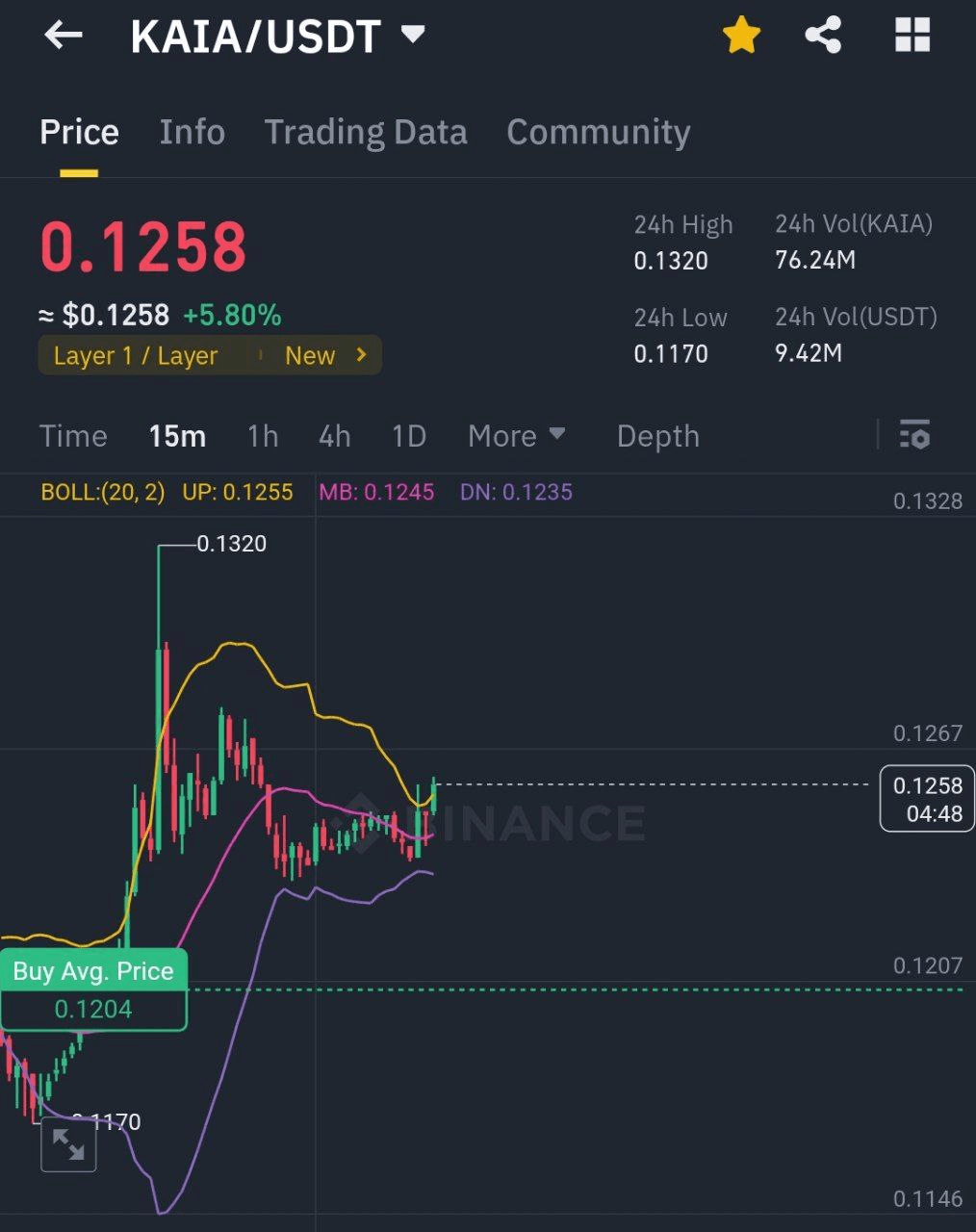Expand the Layer 1 / Layer tag chevron
This screenshot has height=1232, width=976.
click(x=362, y=355)
